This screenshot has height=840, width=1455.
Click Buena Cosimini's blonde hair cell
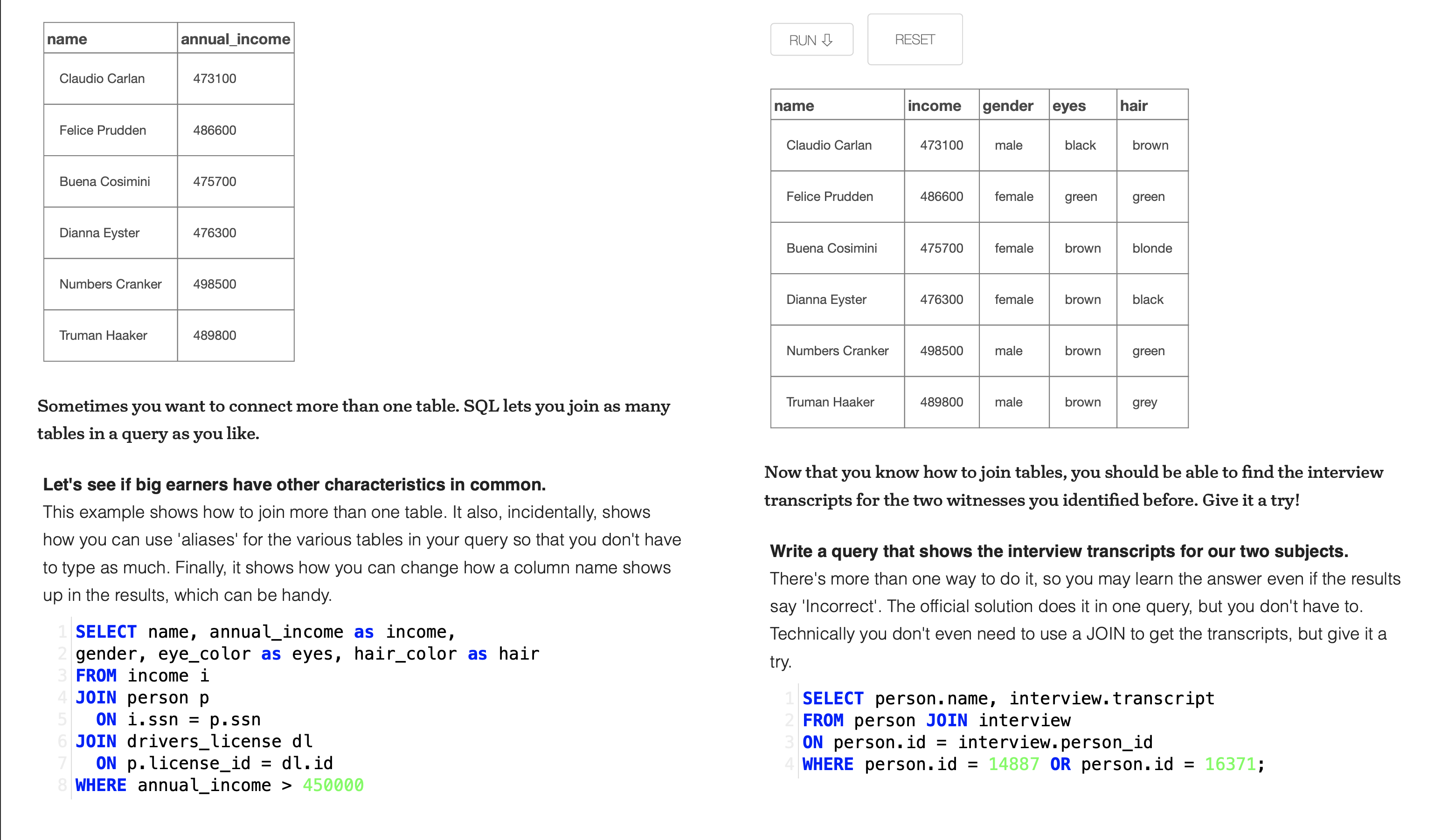point(1152,248)
